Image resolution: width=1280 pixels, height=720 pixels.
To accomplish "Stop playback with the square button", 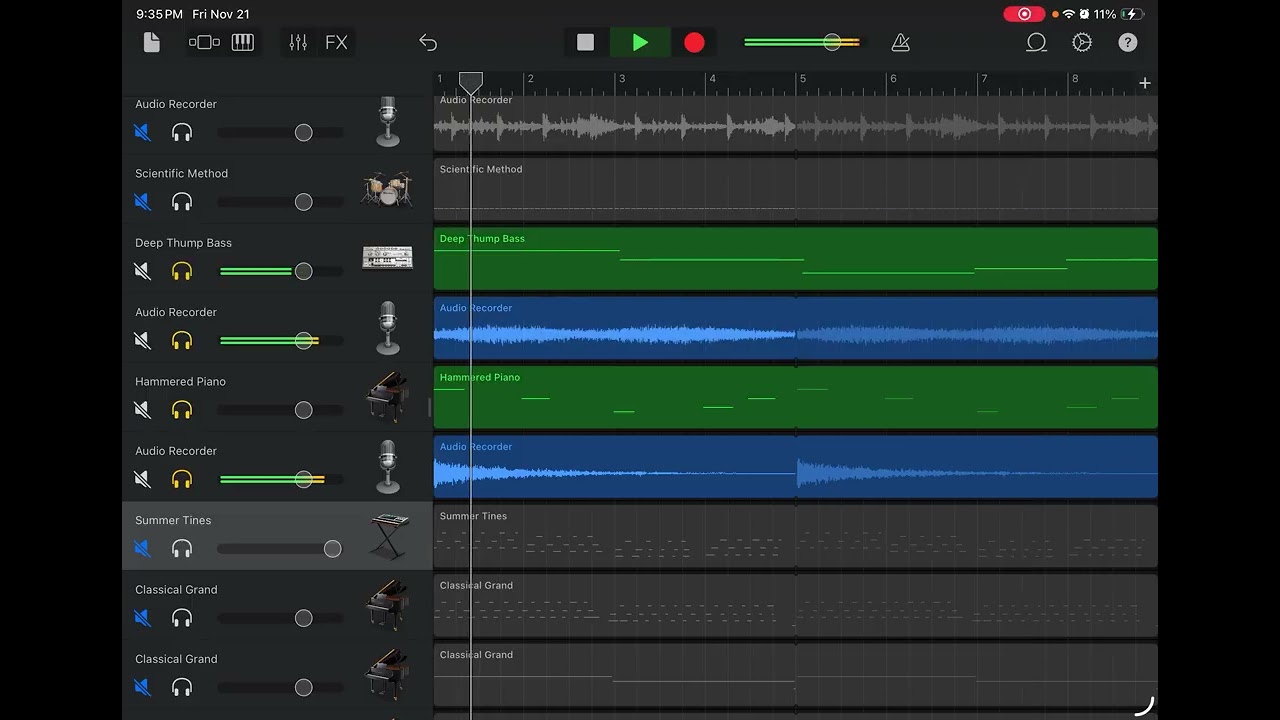I will (586, 42).
